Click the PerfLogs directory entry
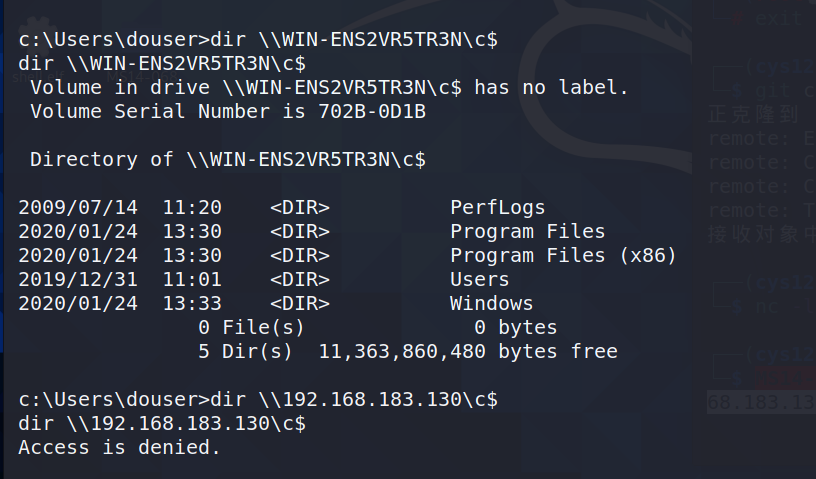816x479 pixels. (497, 208)
